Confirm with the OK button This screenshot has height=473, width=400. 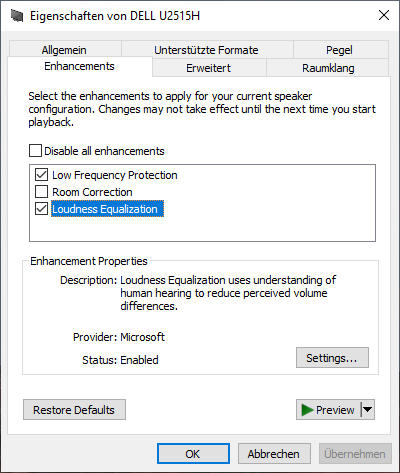coord(193,454)
